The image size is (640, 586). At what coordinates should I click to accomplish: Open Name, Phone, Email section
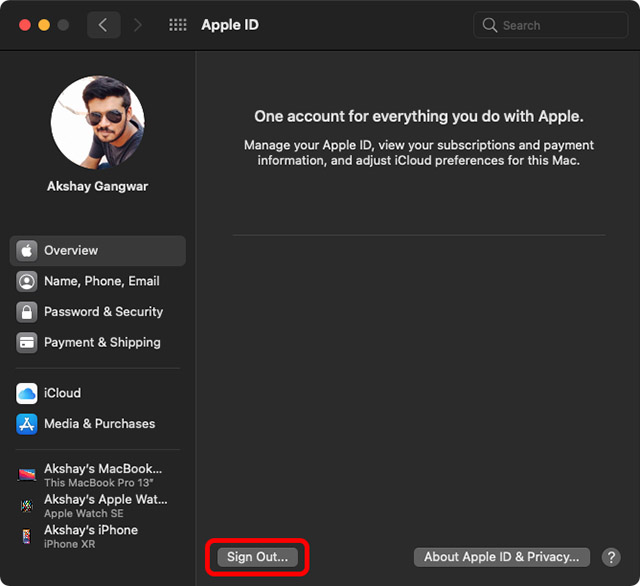click(98, 281)
